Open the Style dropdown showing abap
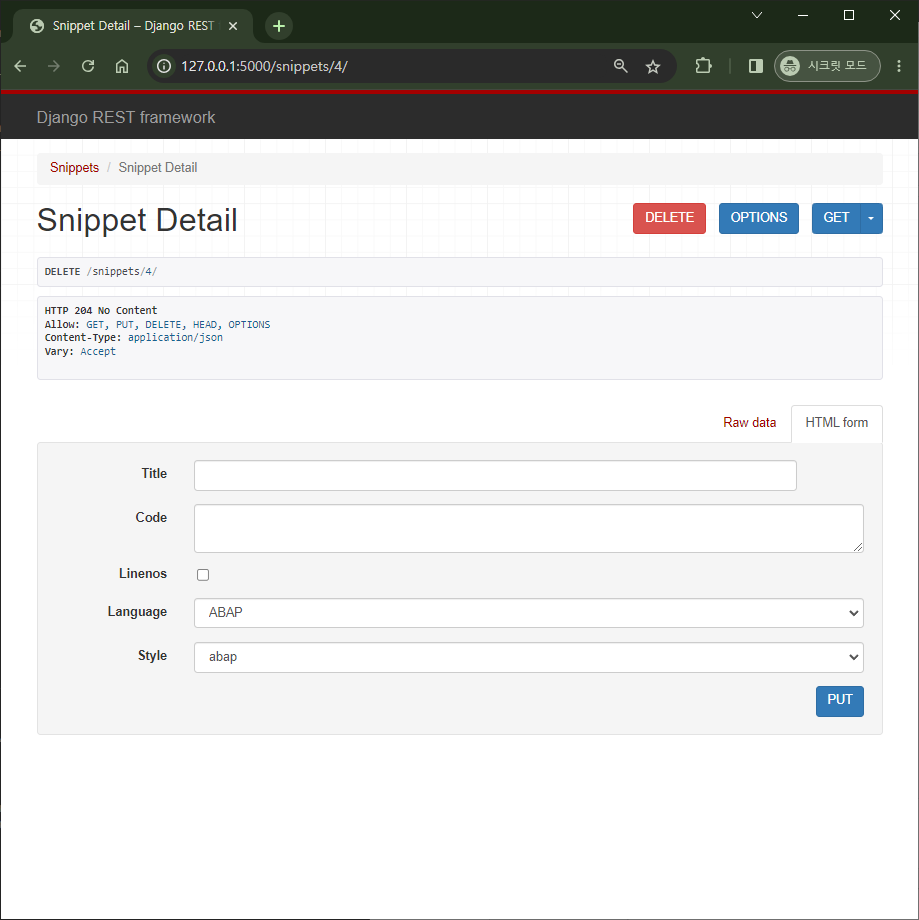 pyautogui.click(x=529, y=657)
